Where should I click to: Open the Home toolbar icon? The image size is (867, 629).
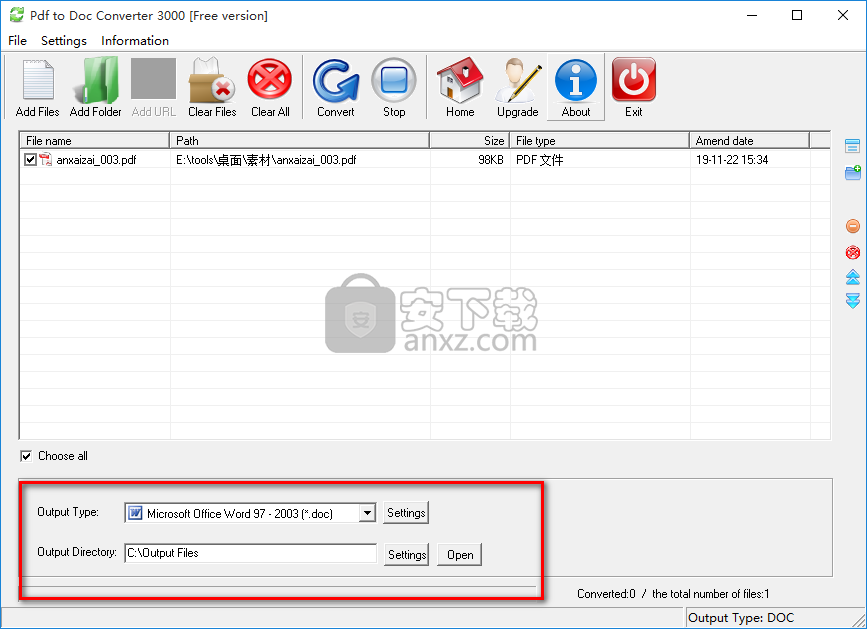pyautogui.click(x=460, y=88)
